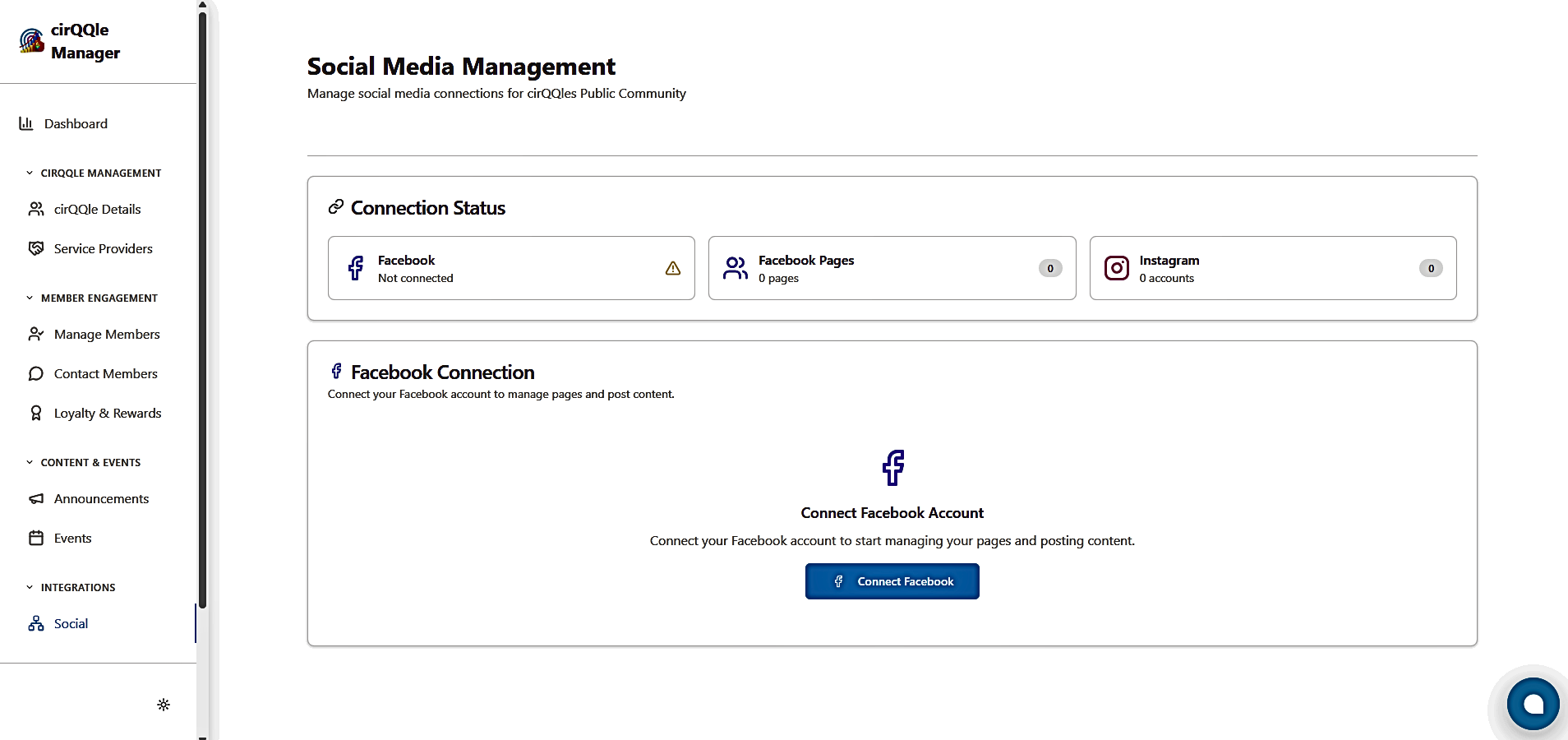Screen dimensions: 1568x740
Task: Click the Facebook logo in status card
Action: tap(356, 268)
